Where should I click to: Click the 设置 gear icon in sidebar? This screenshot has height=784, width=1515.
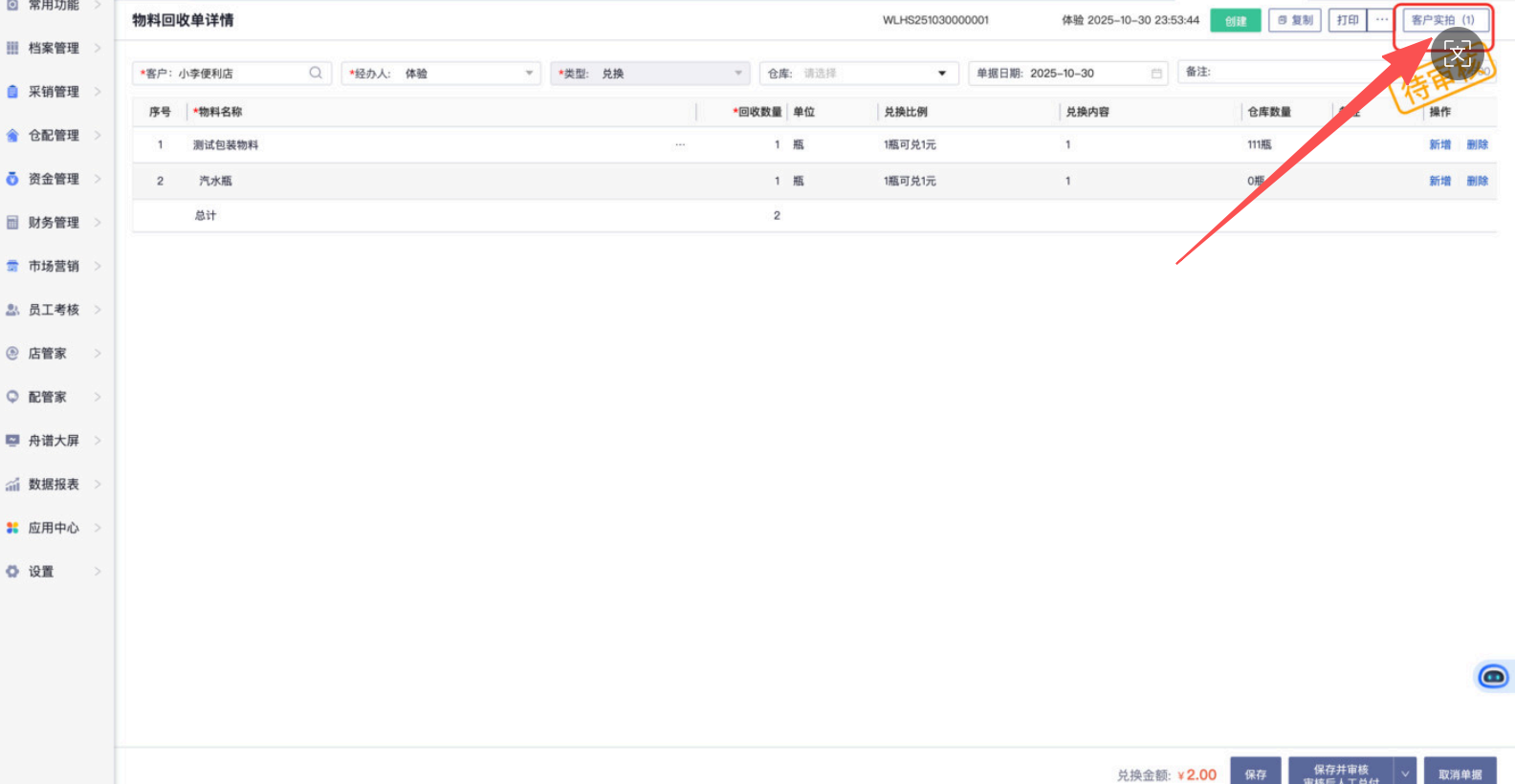[12, 572]
